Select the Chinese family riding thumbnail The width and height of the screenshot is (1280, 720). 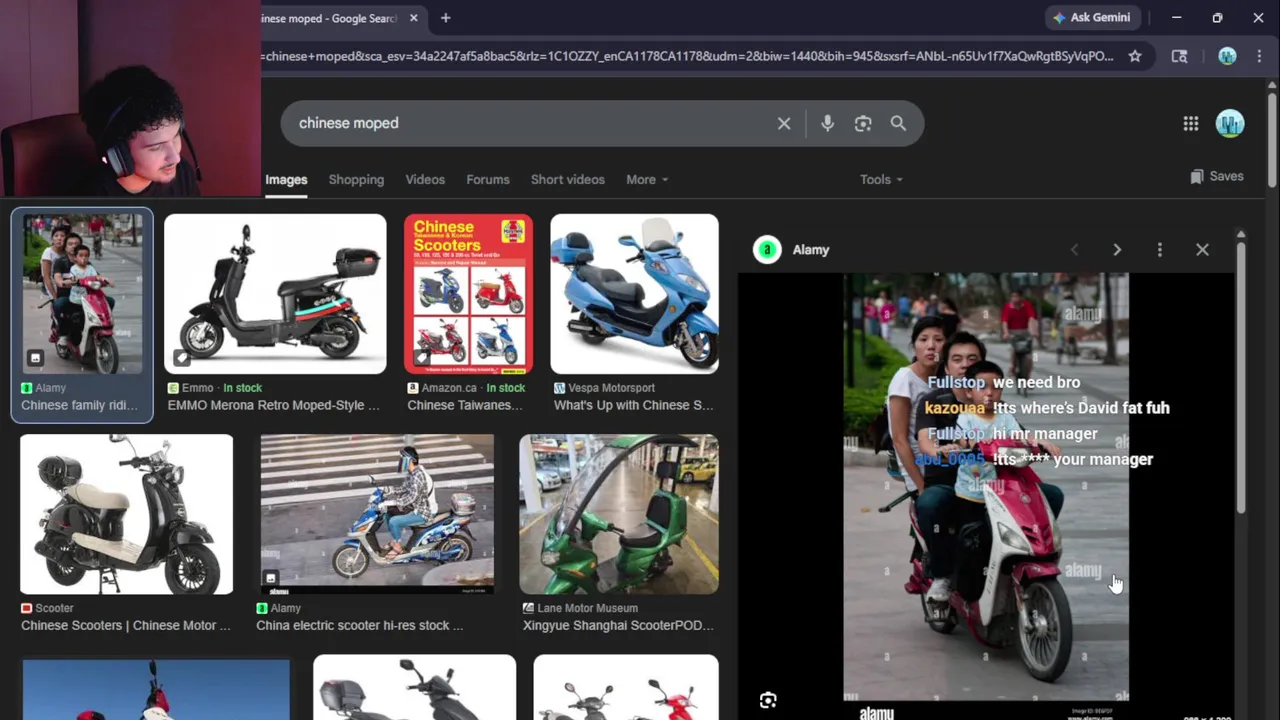(82, 293)
